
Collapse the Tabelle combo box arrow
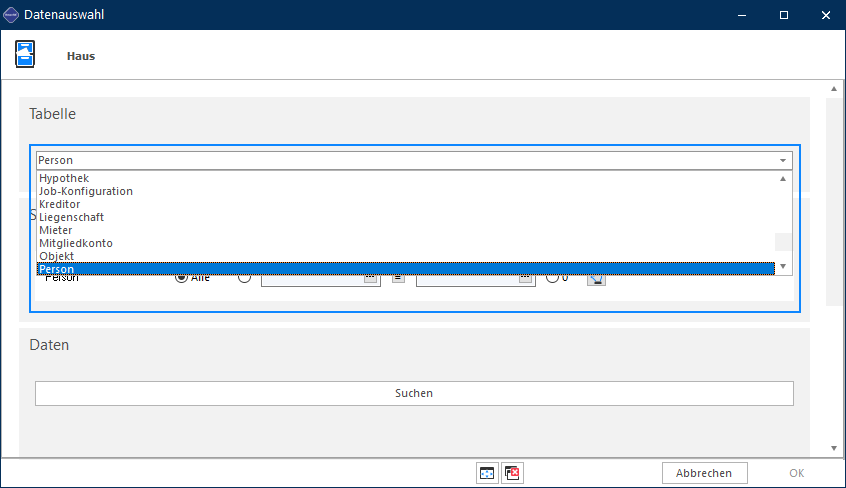point(783,160)
